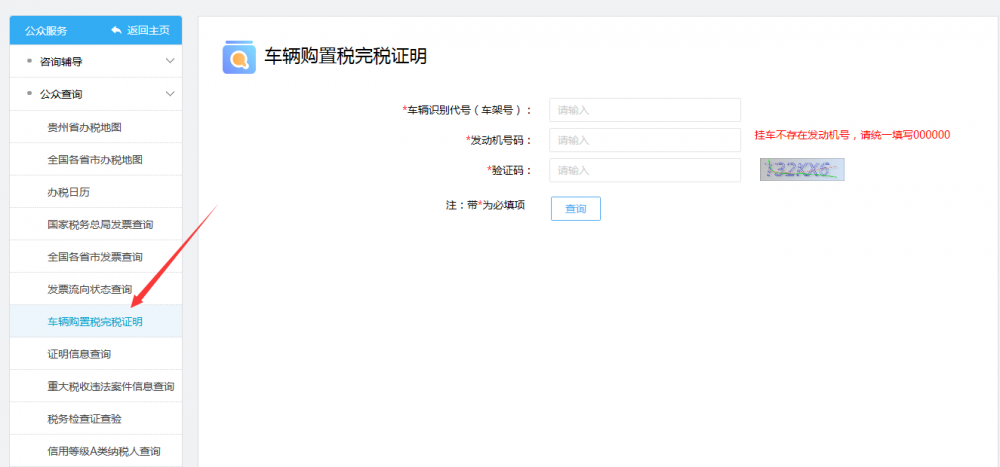The height and width of the screenshot is (467, 1000).
Task: Open 全国各省市办税地图 menu entry
Action: [x=95, y=159]
